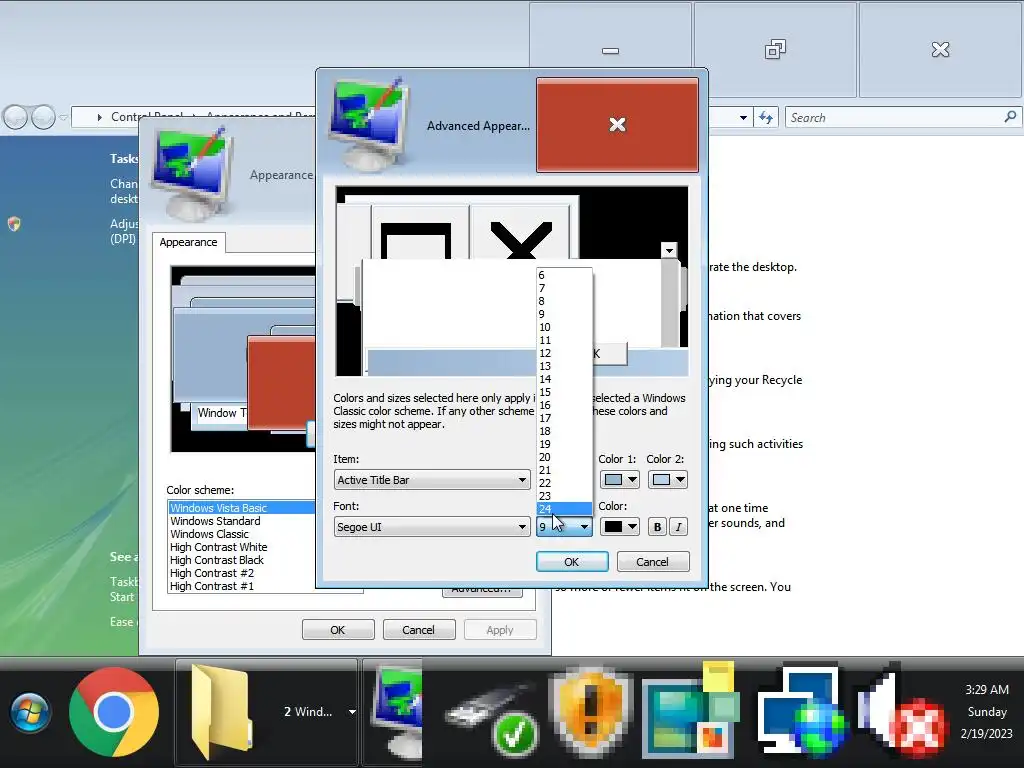Screen dimensions: 1024x768
Task: Open the folder taskbar group with 2 windows
Action: coord(267,712)
